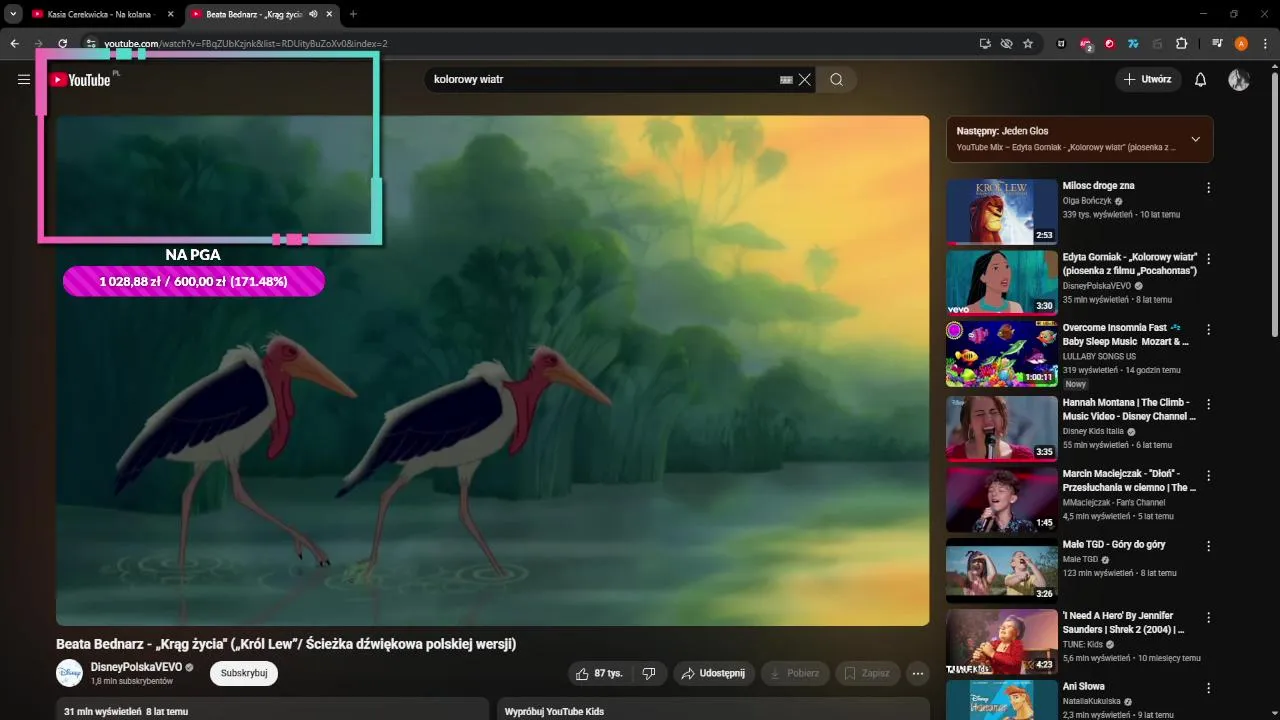Open the Utwórz create button
The height and width of the screenshot is (720, 1280).
point(1148,80)
